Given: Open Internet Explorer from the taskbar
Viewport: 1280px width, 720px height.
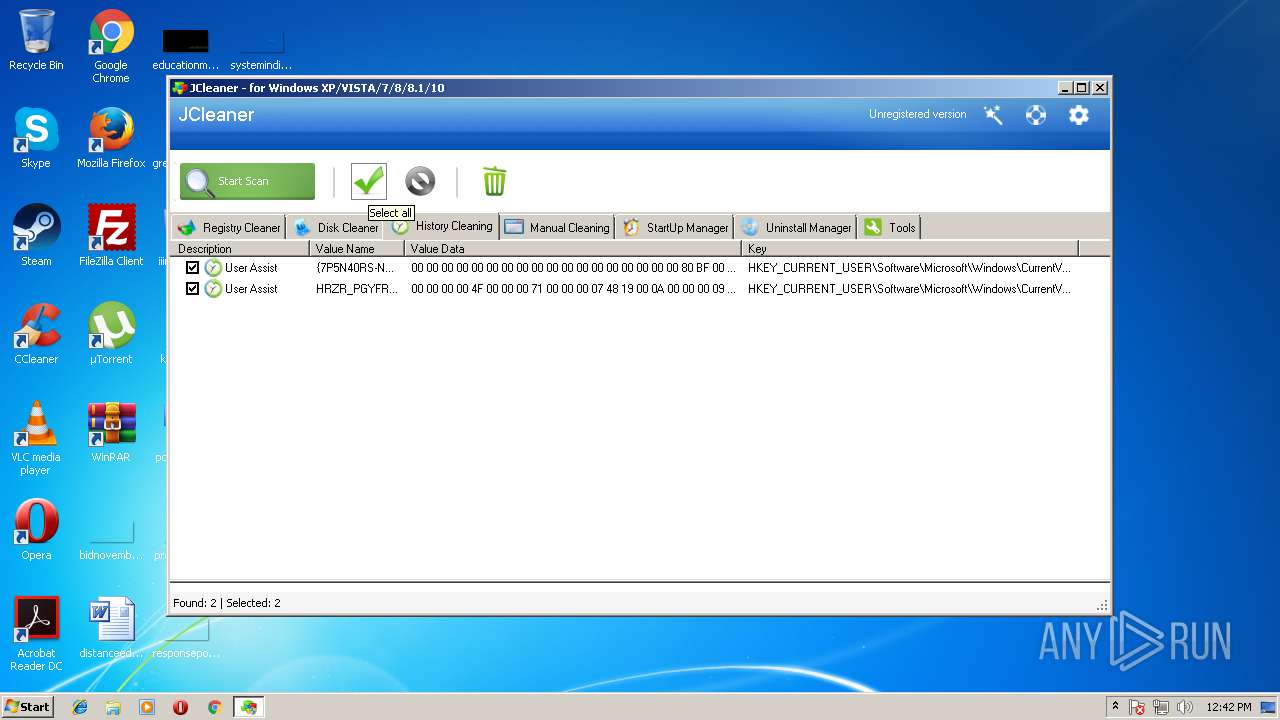Looking at the screenshot, I should 80,707.
